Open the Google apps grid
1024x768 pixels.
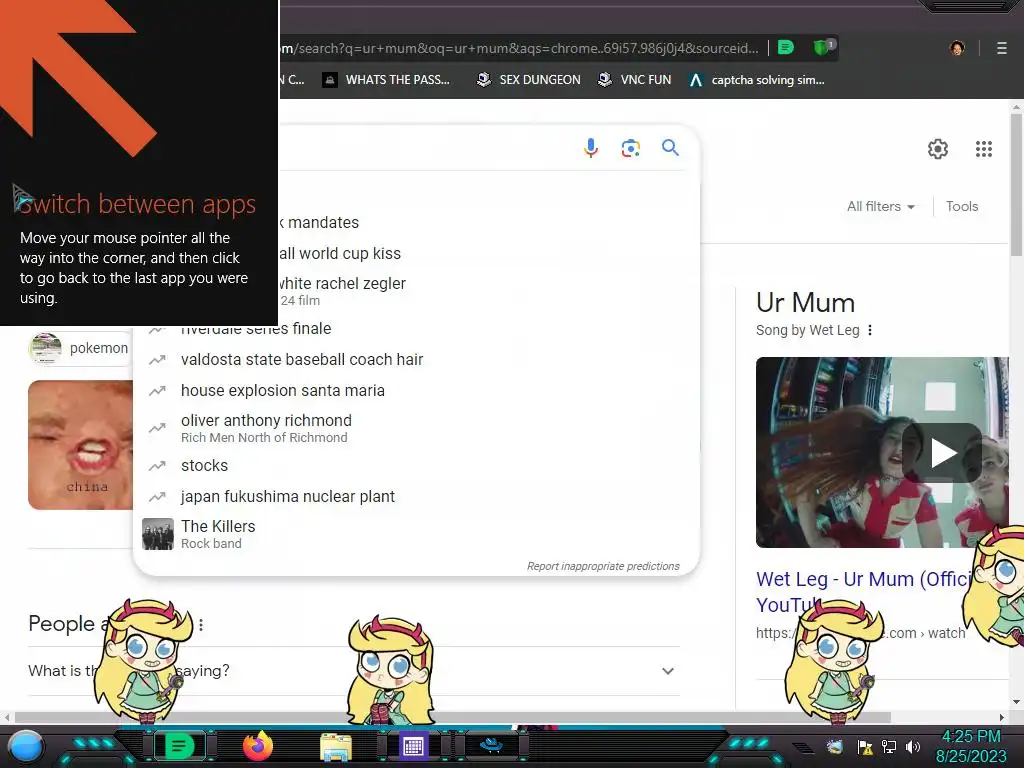pyautogui.click(x=984, y=149)
